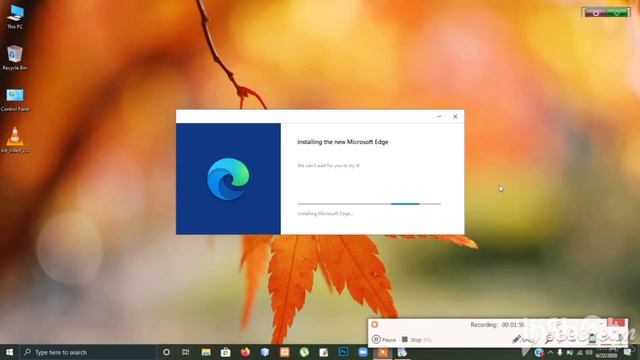Click the Type here to search box
The height and width of the screenshot is (360, 640).
88,352
